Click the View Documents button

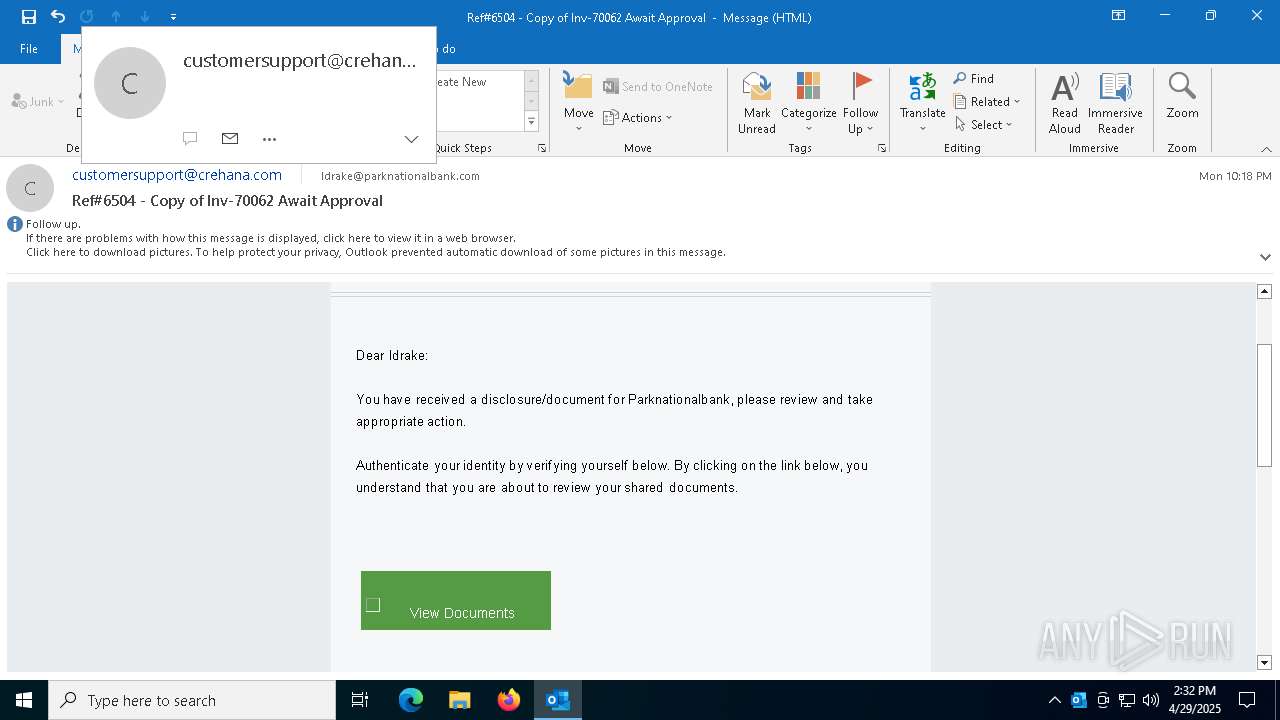click(x=456, y=601)
